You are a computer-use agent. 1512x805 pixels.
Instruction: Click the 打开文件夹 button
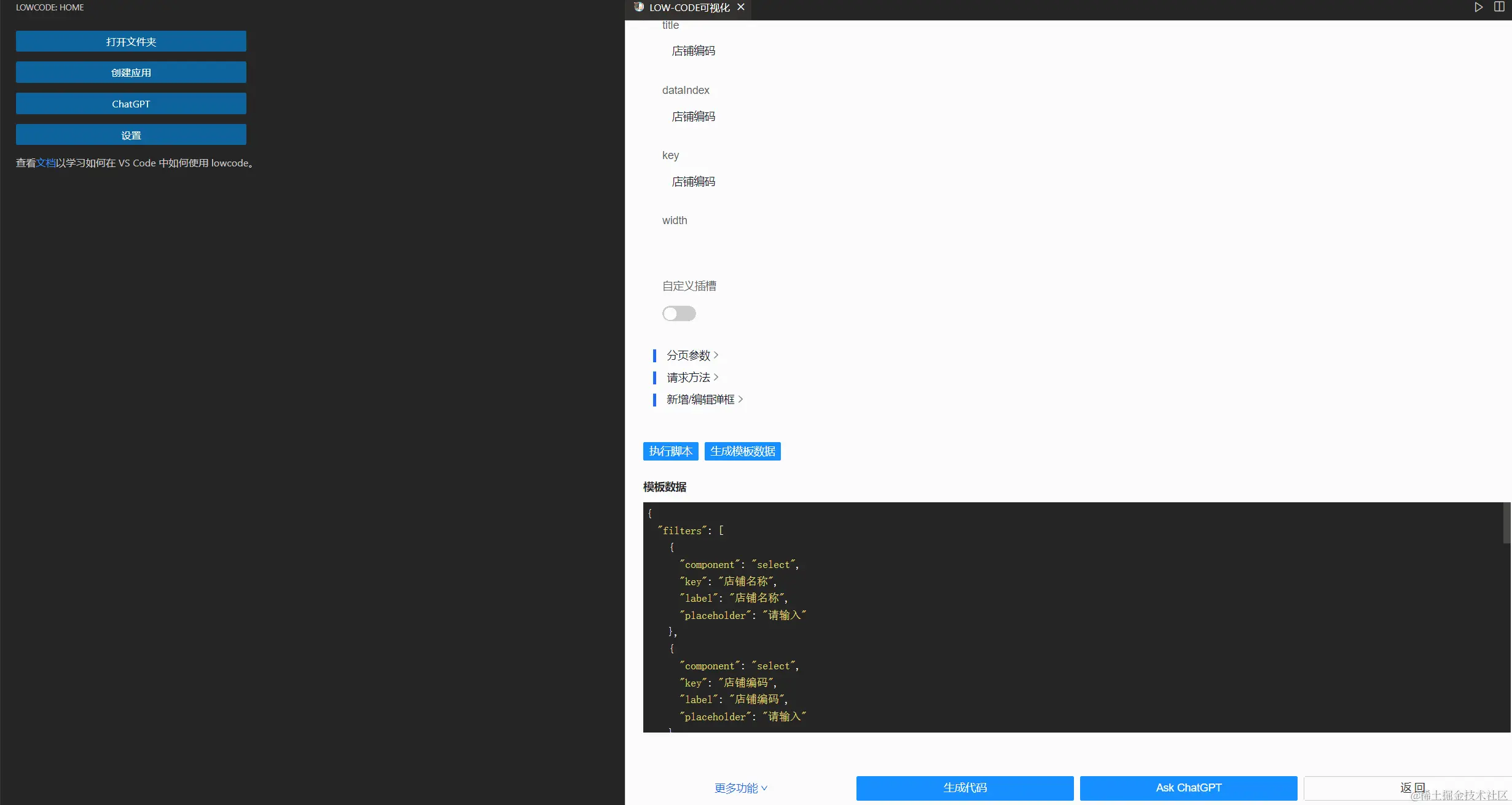pos(130,41)
